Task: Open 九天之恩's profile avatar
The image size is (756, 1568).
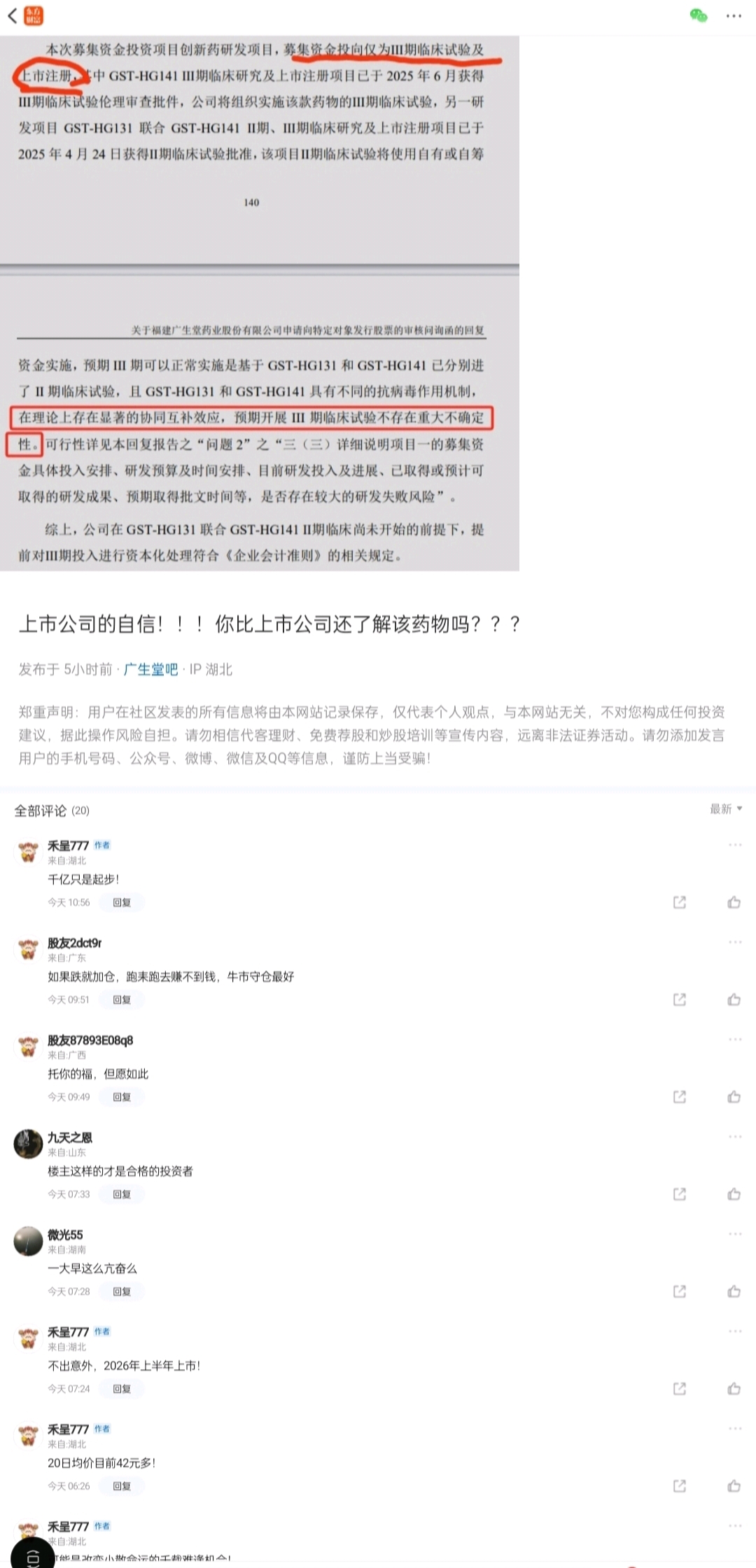Action: pos(28,1144)
